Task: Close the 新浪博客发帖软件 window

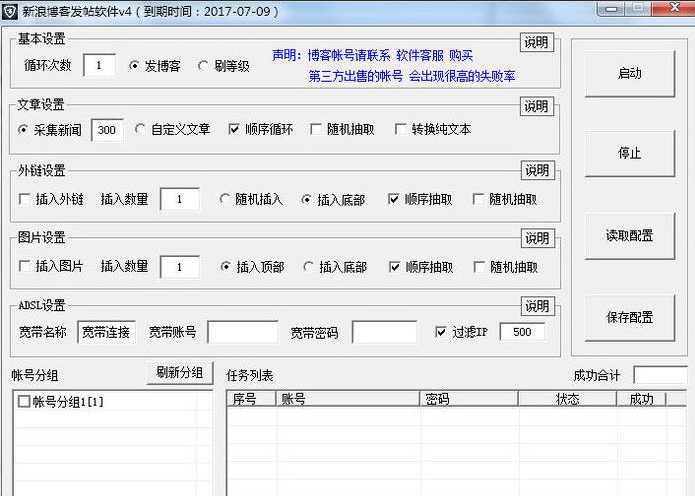Action: [674, 8]
